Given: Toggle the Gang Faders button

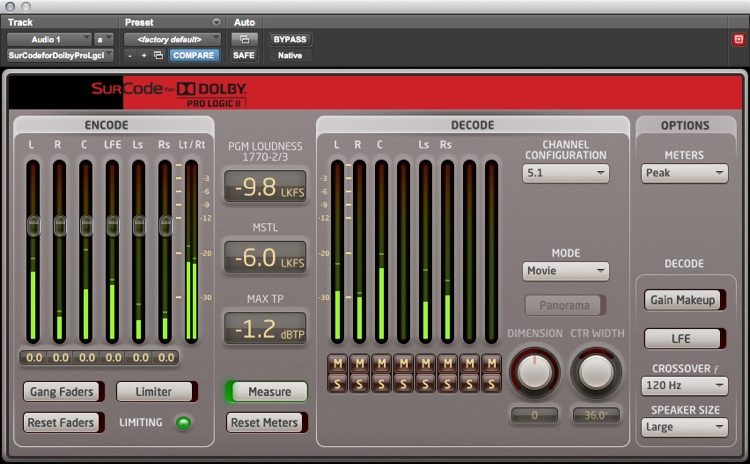Looking at the screenshot, I should pyautogui.click(x=64, y=392).
